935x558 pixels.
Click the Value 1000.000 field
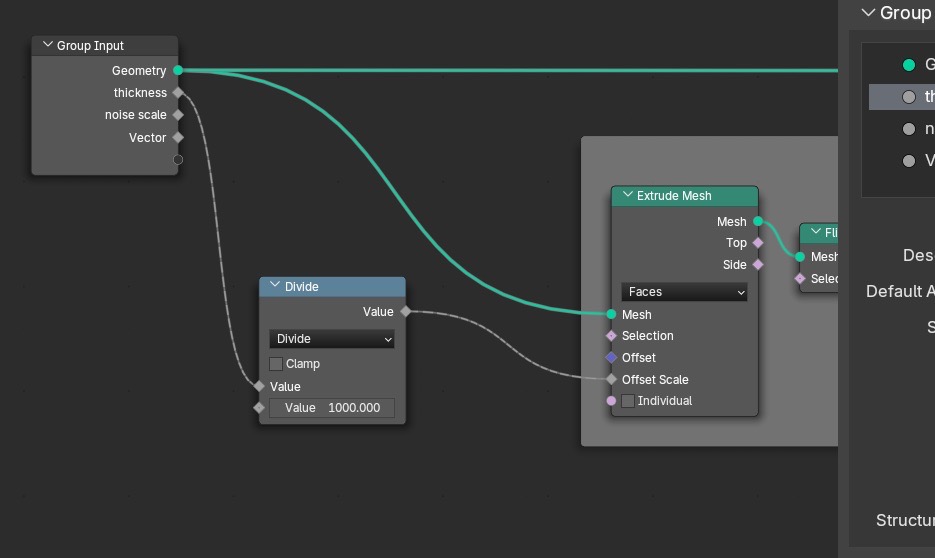[x=332, y=408]
